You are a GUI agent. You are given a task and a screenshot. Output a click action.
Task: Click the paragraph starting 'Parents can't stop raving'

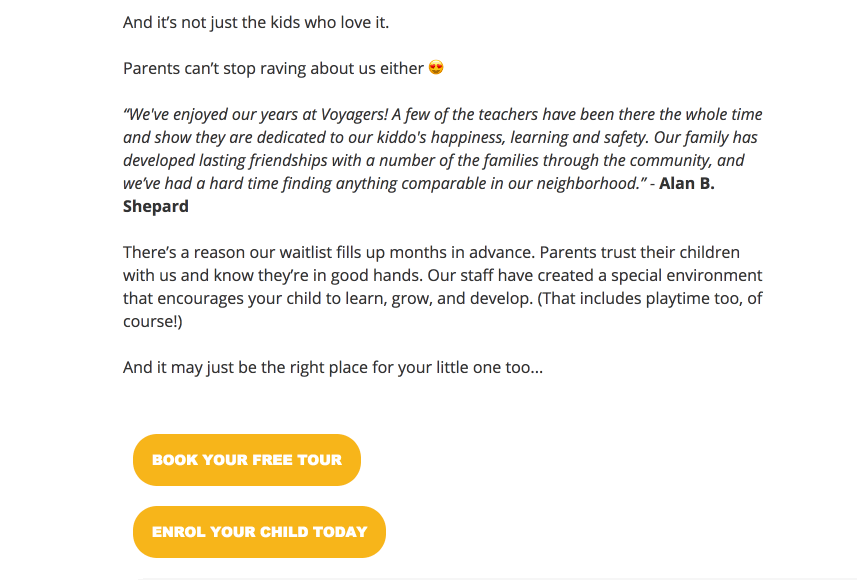point(276,67)
